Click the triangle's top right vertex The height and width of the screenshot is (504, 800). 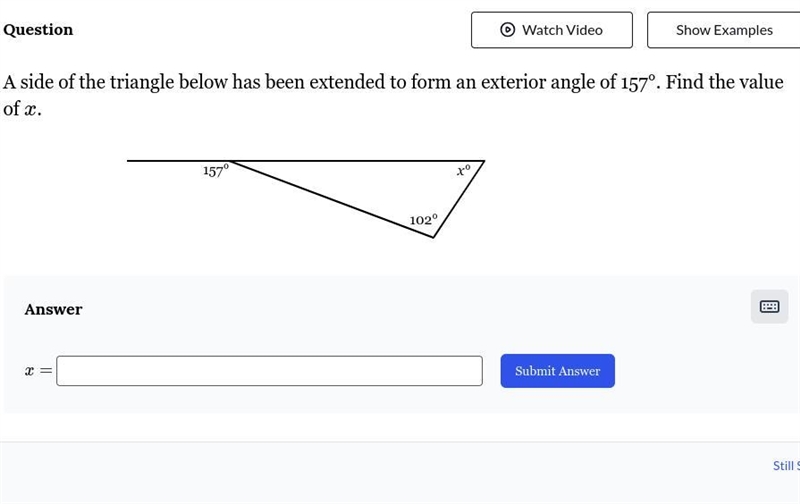[484, 161]
